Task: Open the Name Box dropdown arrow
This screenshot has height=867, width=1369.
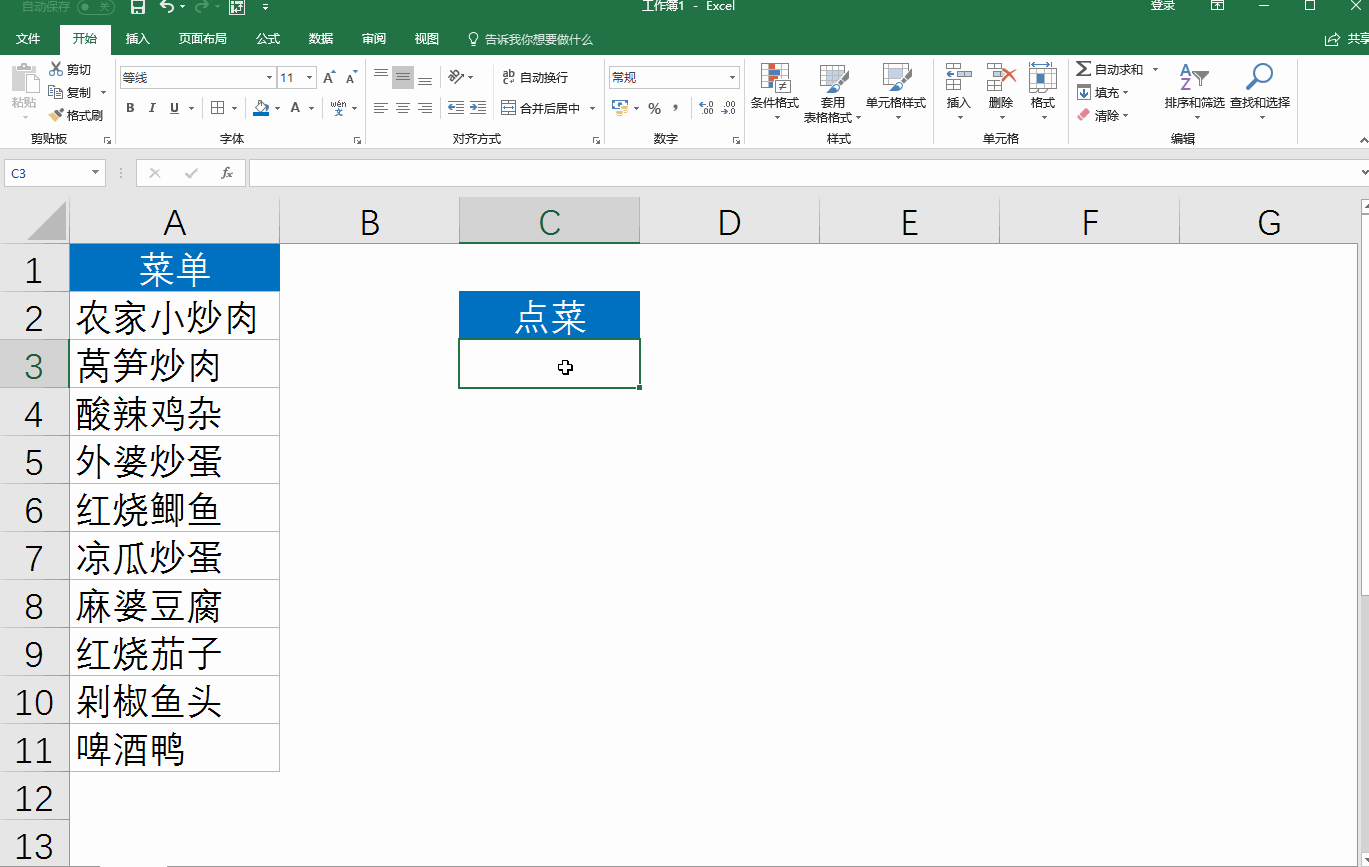Action: [96, 173]
